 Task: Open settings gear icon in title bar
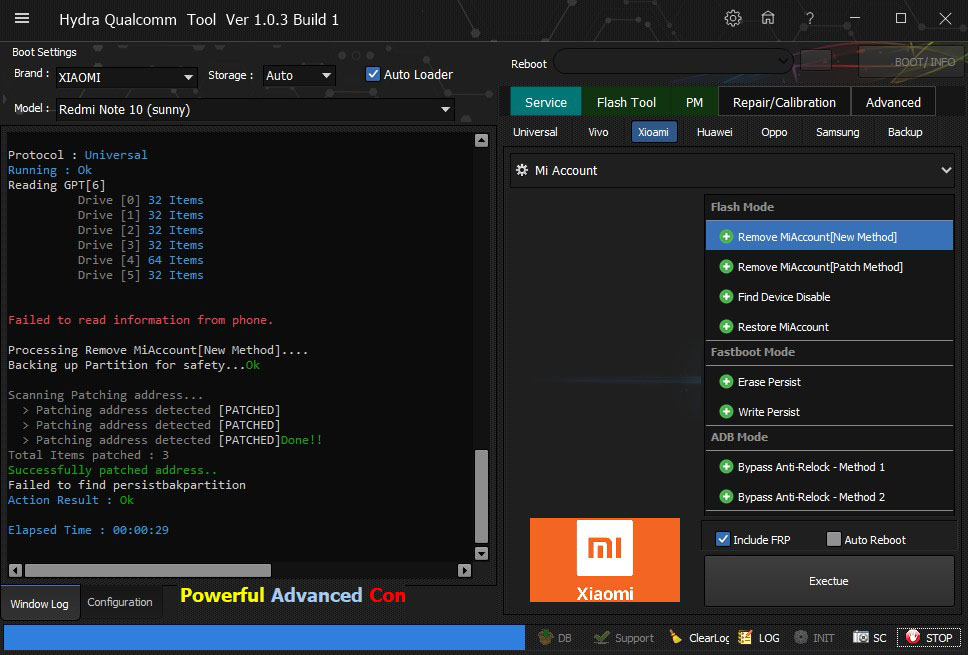pyautogui.click(x=733, y=19)
